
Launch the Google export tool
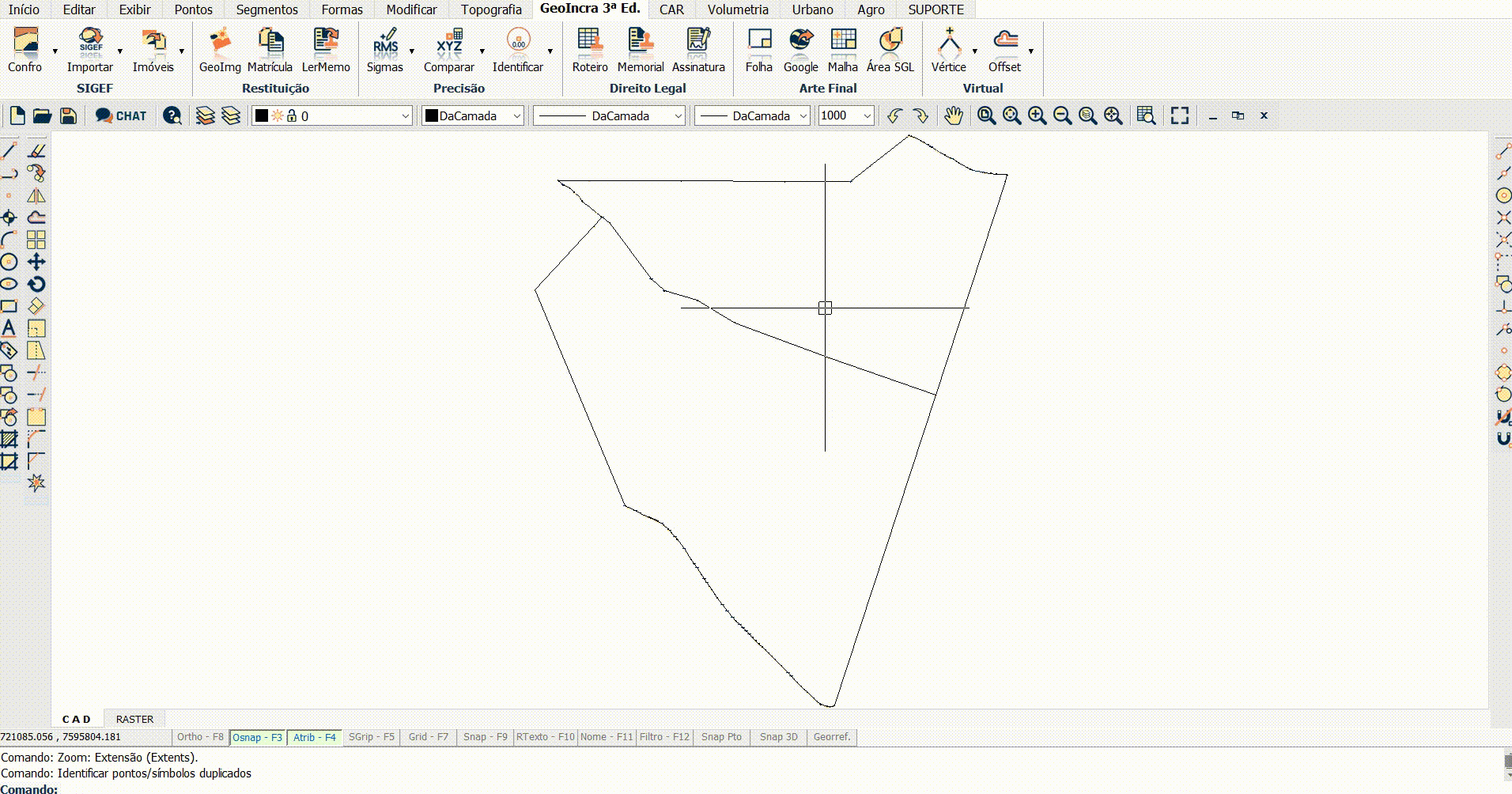pyautogui.click(x=800, y=51)
